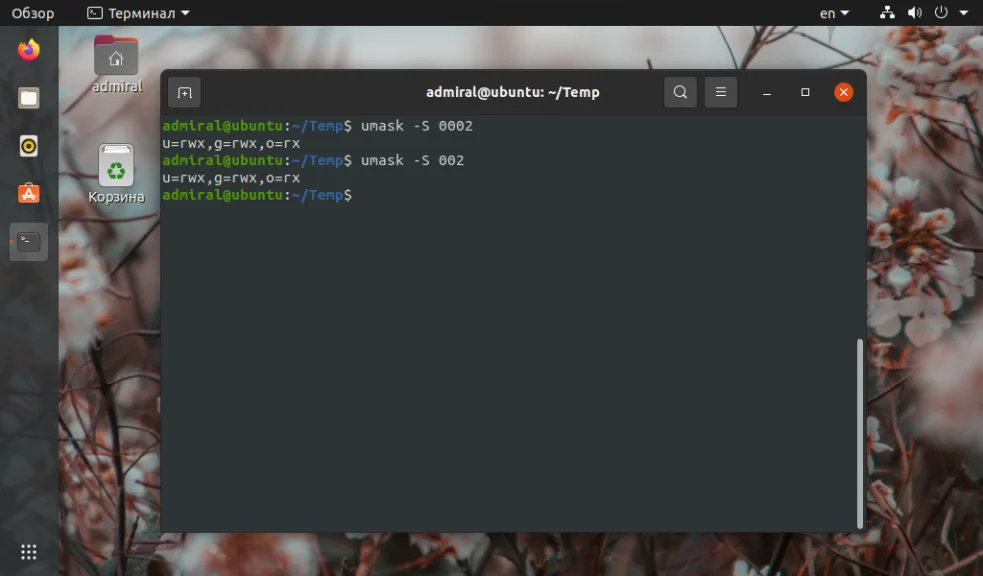Click the 'umask -S 0002' command text
Screen dimensions: 983x576
click(x=417, y=126)
